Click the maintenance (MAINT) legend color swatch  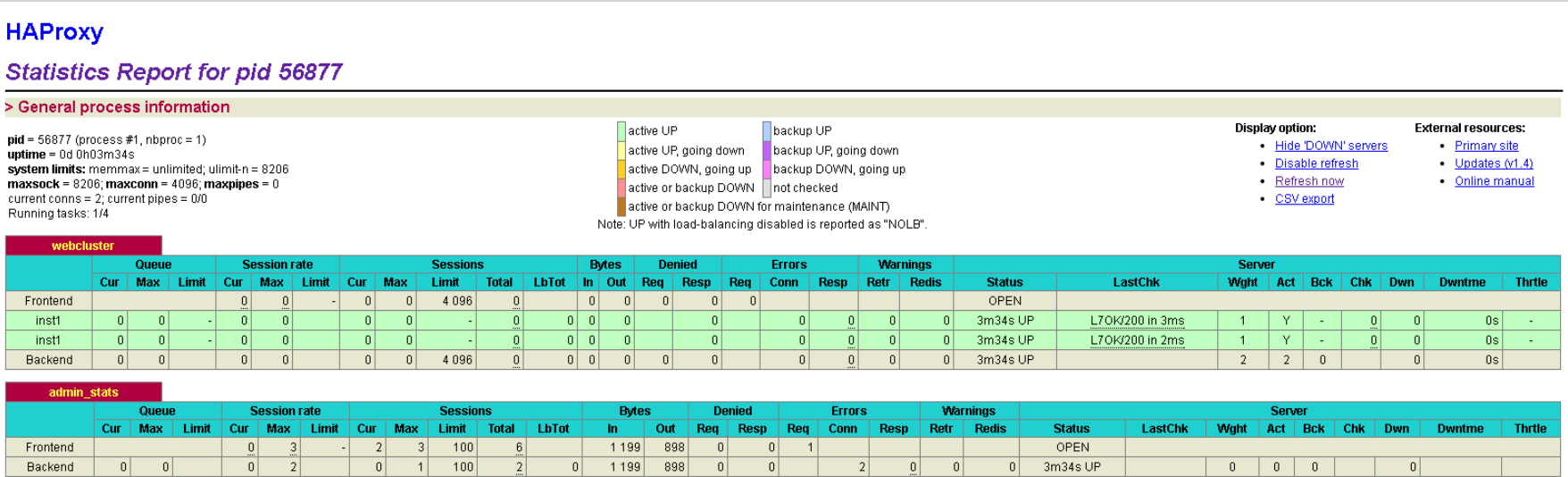(621, 206)
